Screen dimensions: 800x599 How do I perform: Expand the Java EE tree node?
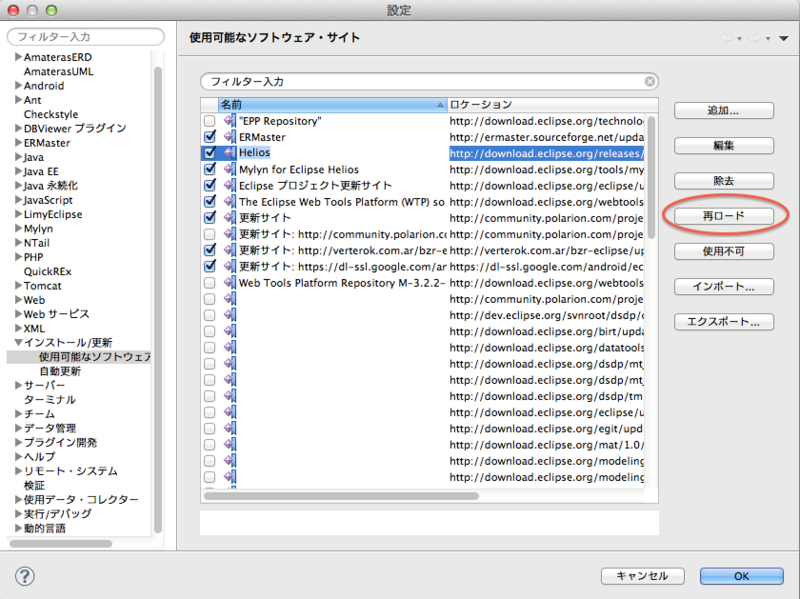tap(18, 171)
